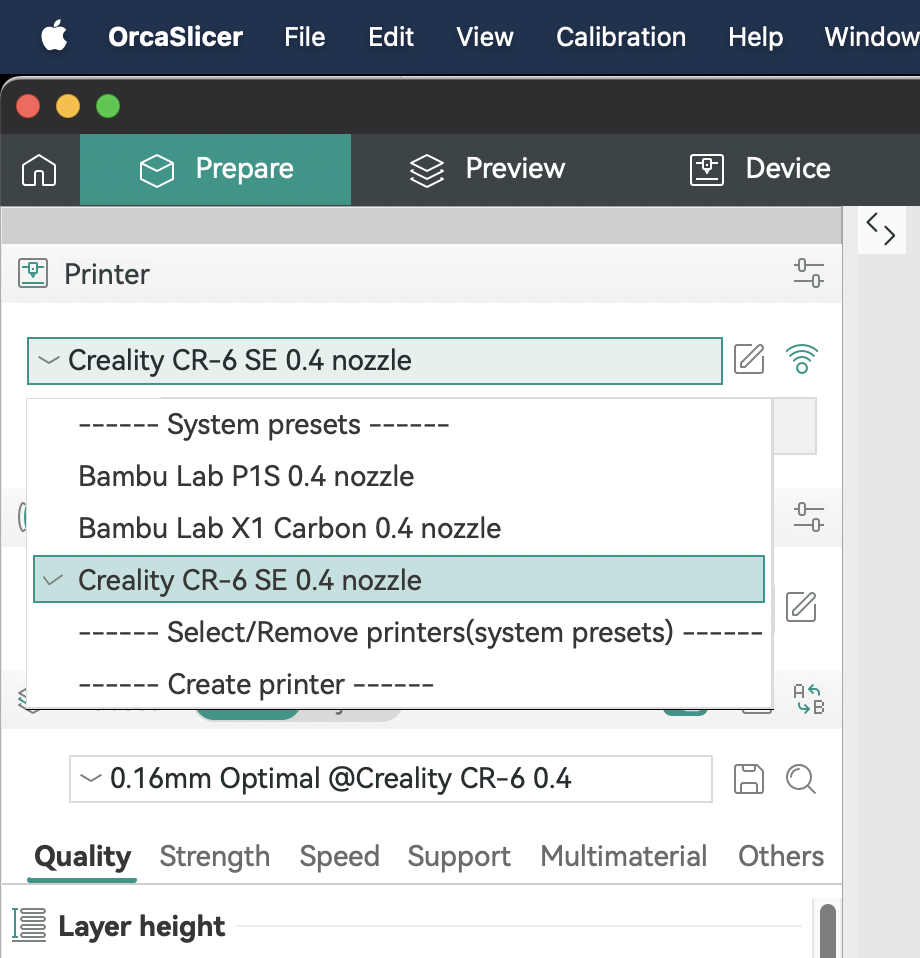
Task: Click the compare presets A/B icon
Action: (x=807, y=699)
